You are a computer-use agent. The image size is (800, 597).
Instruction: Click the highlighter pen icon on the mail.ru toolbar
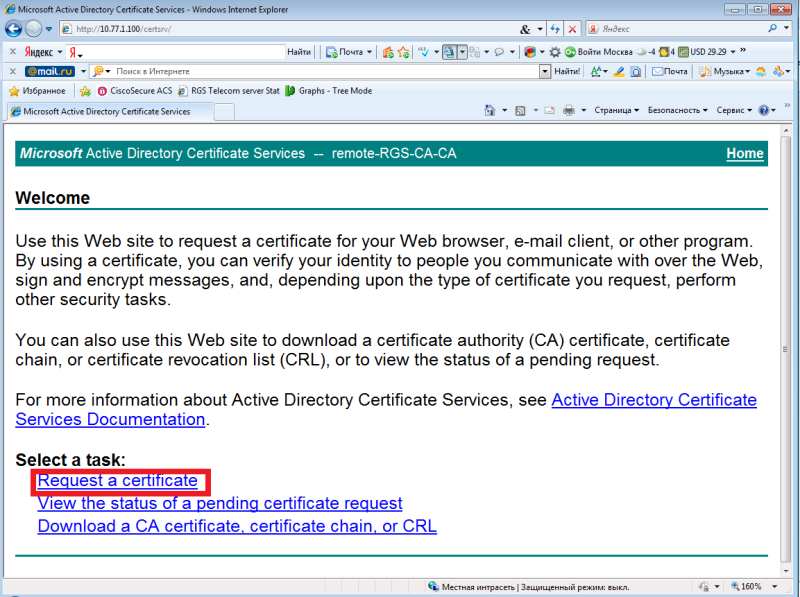click(619, 71)
